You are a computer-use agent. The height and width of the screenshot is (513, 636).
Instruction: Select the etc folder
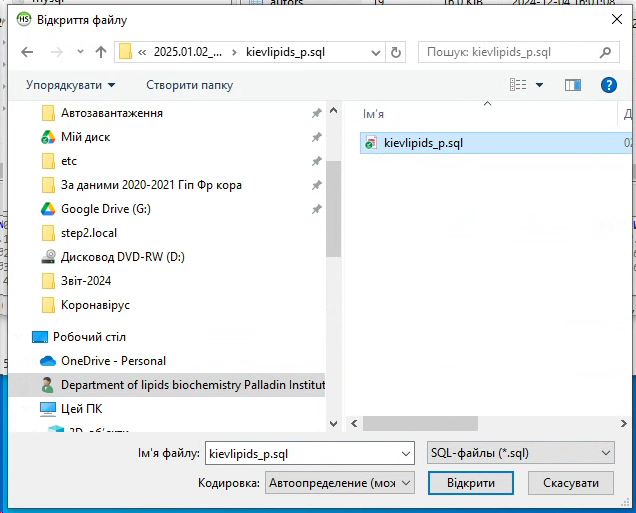coord(69,161)
